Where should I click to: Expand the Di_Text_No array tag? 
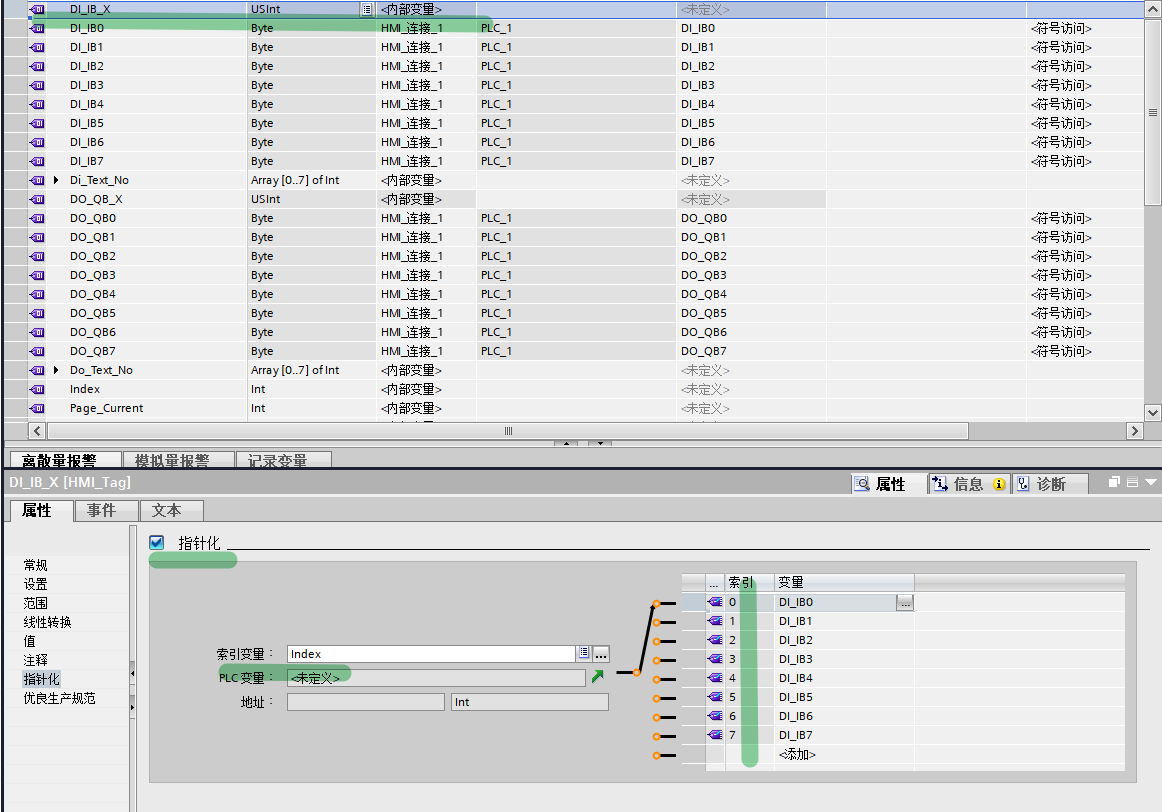pos(56,180)
